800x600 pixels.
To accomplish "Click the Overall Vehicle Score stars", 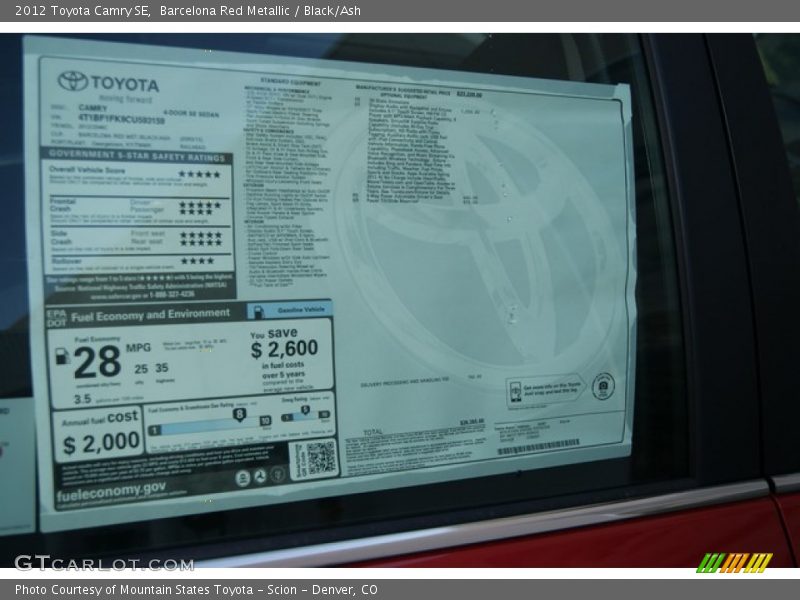I will point(199,174).
